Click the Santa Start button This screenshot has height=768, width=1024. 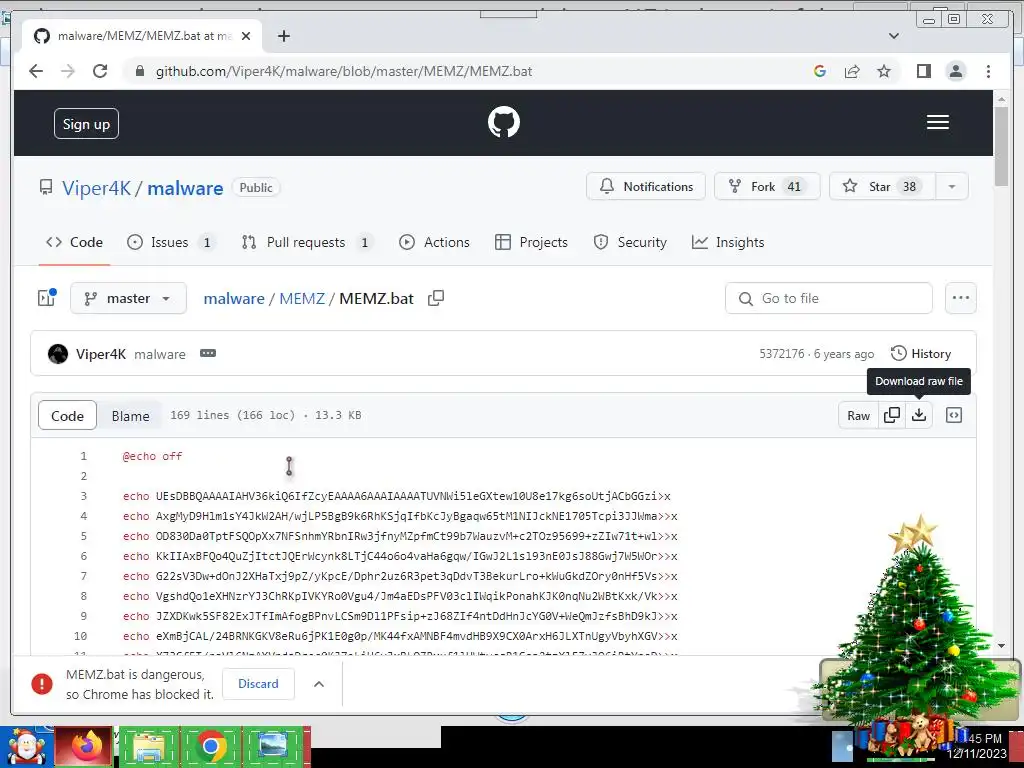click(x=26, y=746)
